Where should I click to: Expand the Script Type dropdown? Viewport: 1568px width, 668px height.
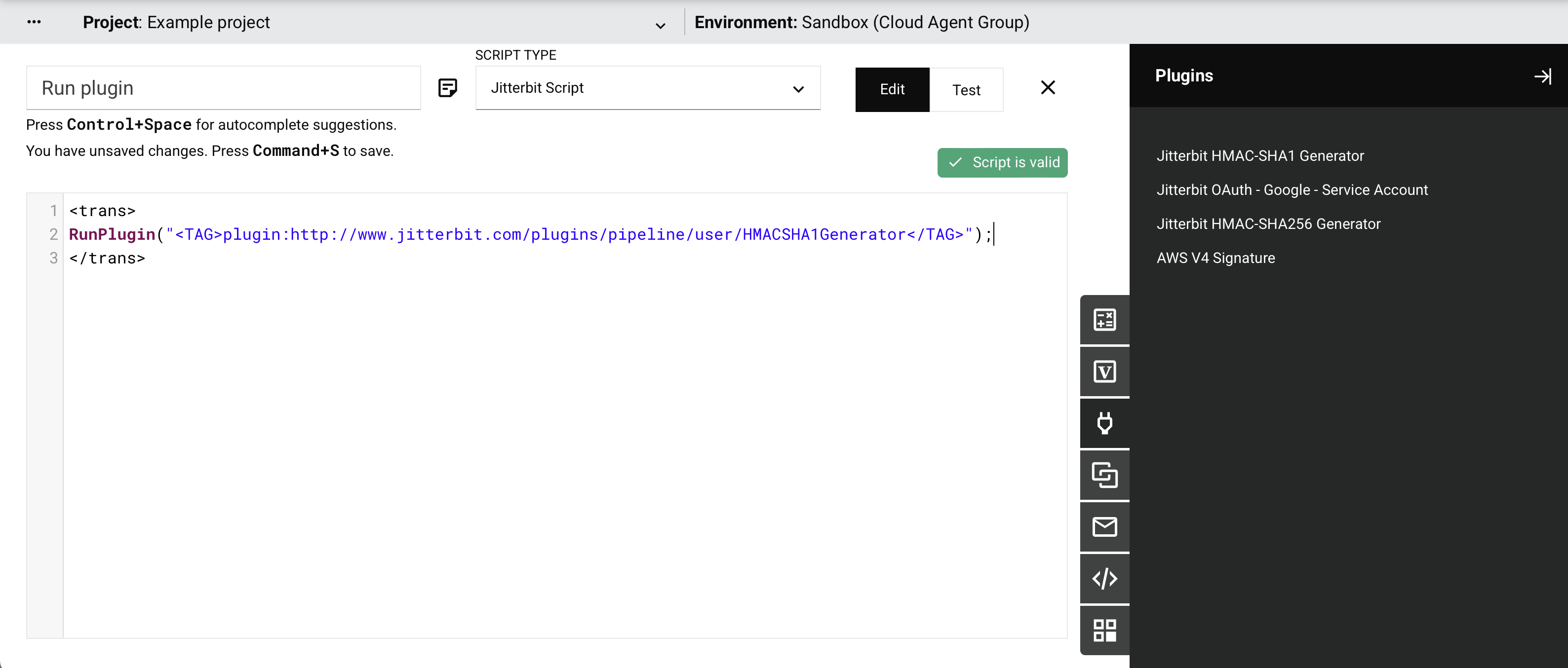coord(647,88)
